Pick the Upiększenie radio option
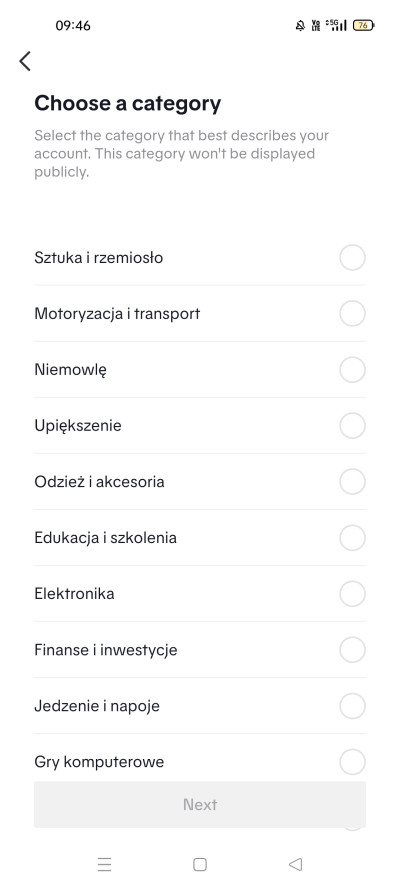 (352, 426)
